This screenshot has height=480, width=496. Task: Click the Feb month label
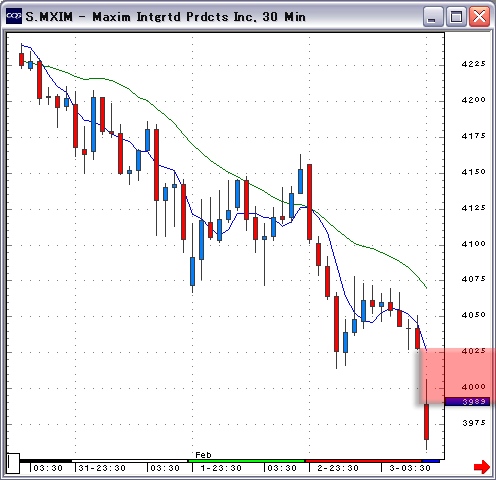tap(203, 455)
